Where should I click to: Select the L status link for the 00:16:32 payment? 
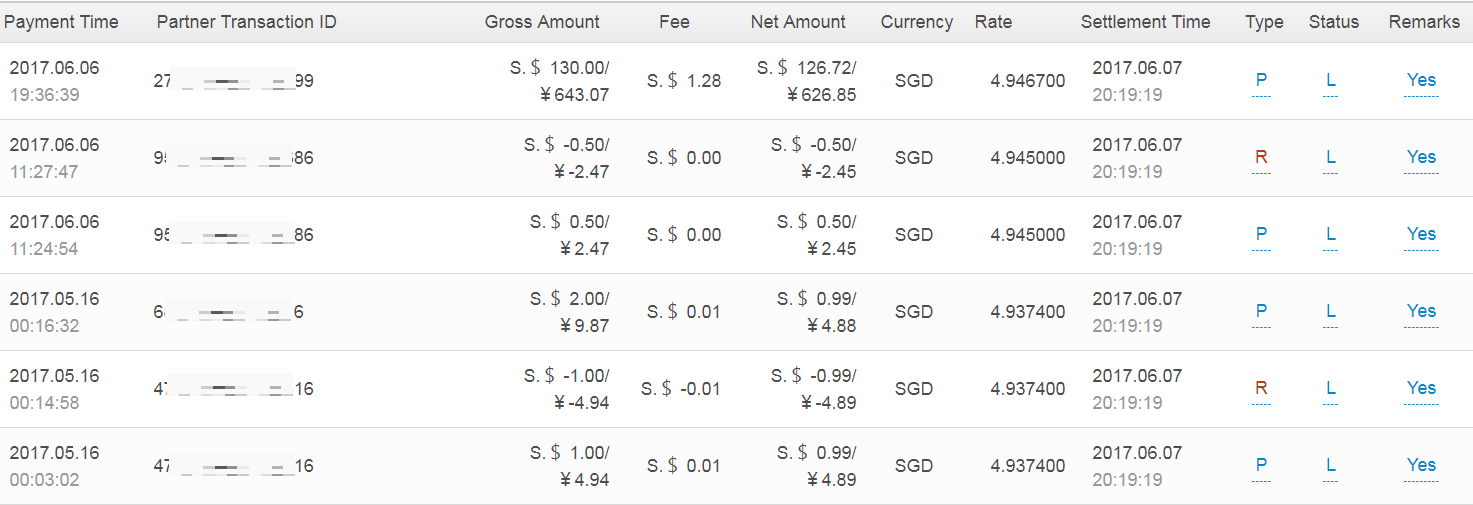pyautogui.click(x=1331, y=311)
